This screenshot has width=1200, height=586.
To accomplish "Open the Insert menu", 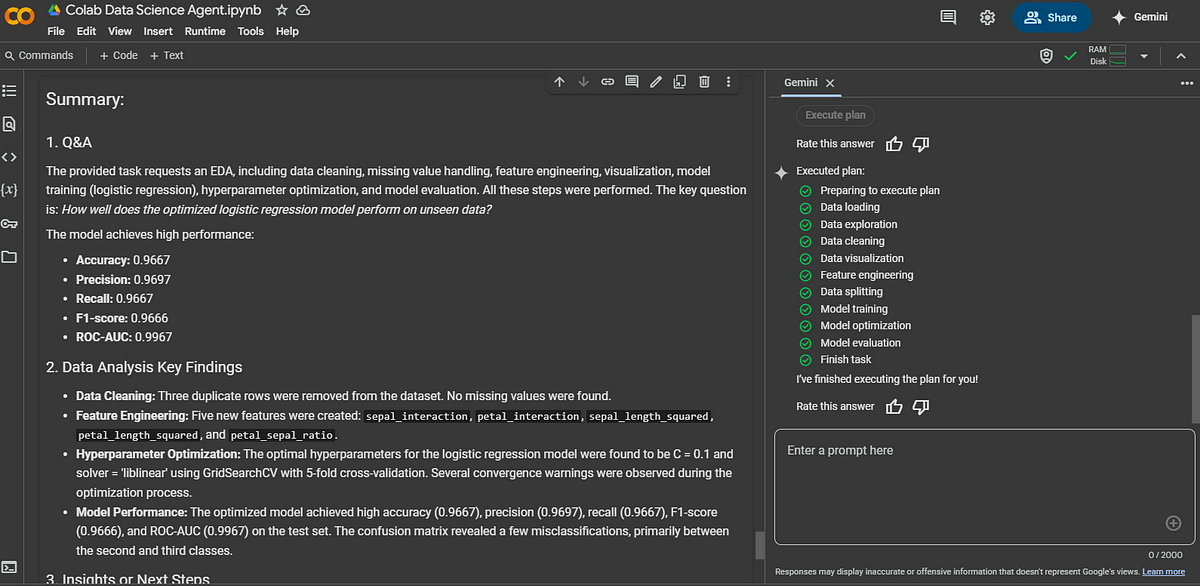I will coord(158,31).
